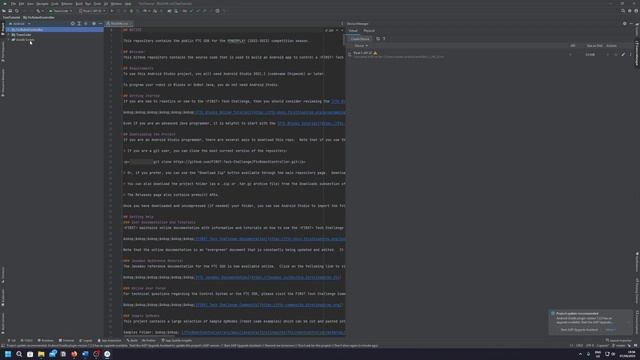Open IDE settings gear in main toolbar
Screen dimensions: 640x360
629,11
